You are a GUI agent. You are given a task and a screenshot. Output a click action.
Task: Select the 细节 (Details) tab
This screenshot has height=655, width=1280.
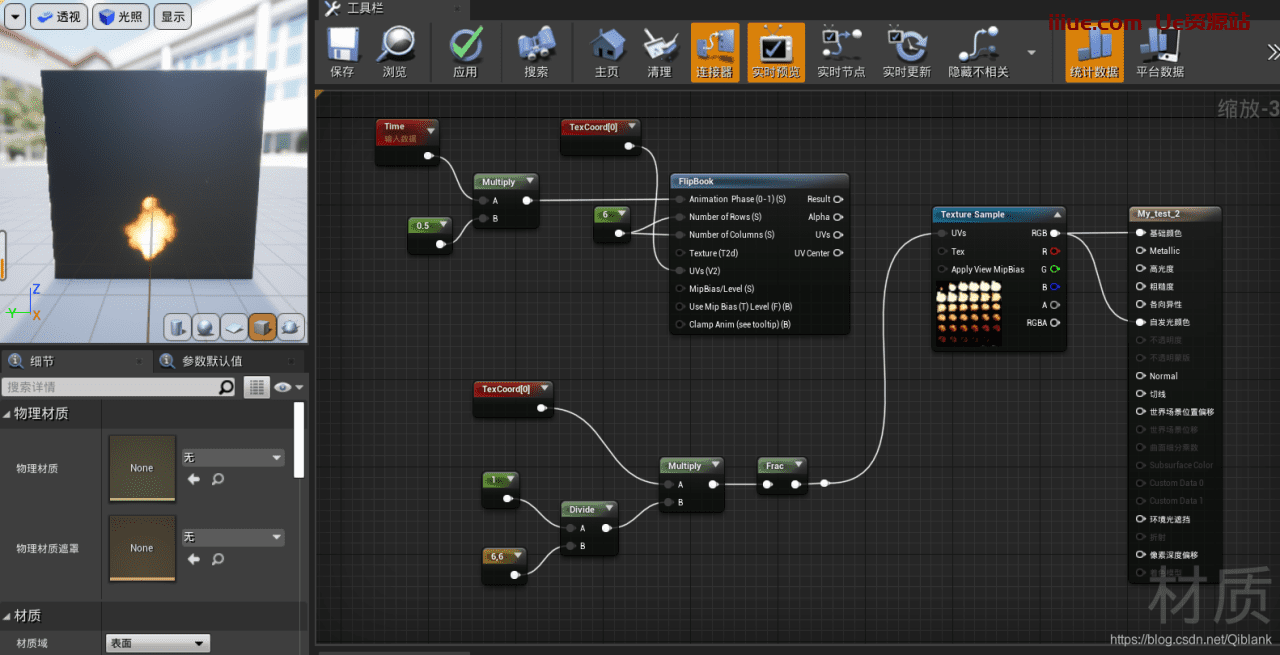tap(42, 361)
